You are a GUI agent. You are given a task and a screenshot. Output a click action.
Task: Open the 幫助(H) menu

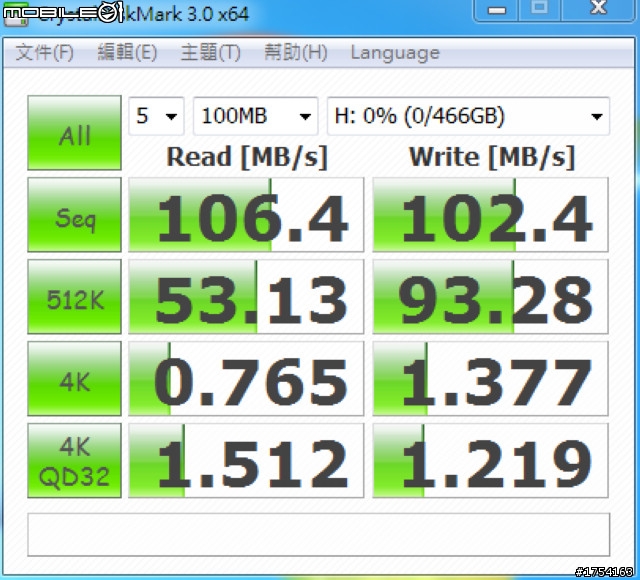tap(296, 53)
